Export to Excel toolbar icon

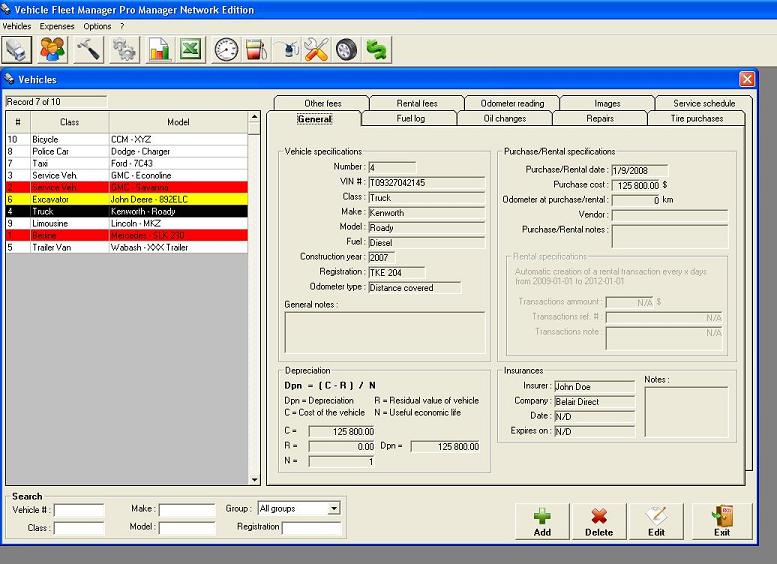click(x=191, y=50)
